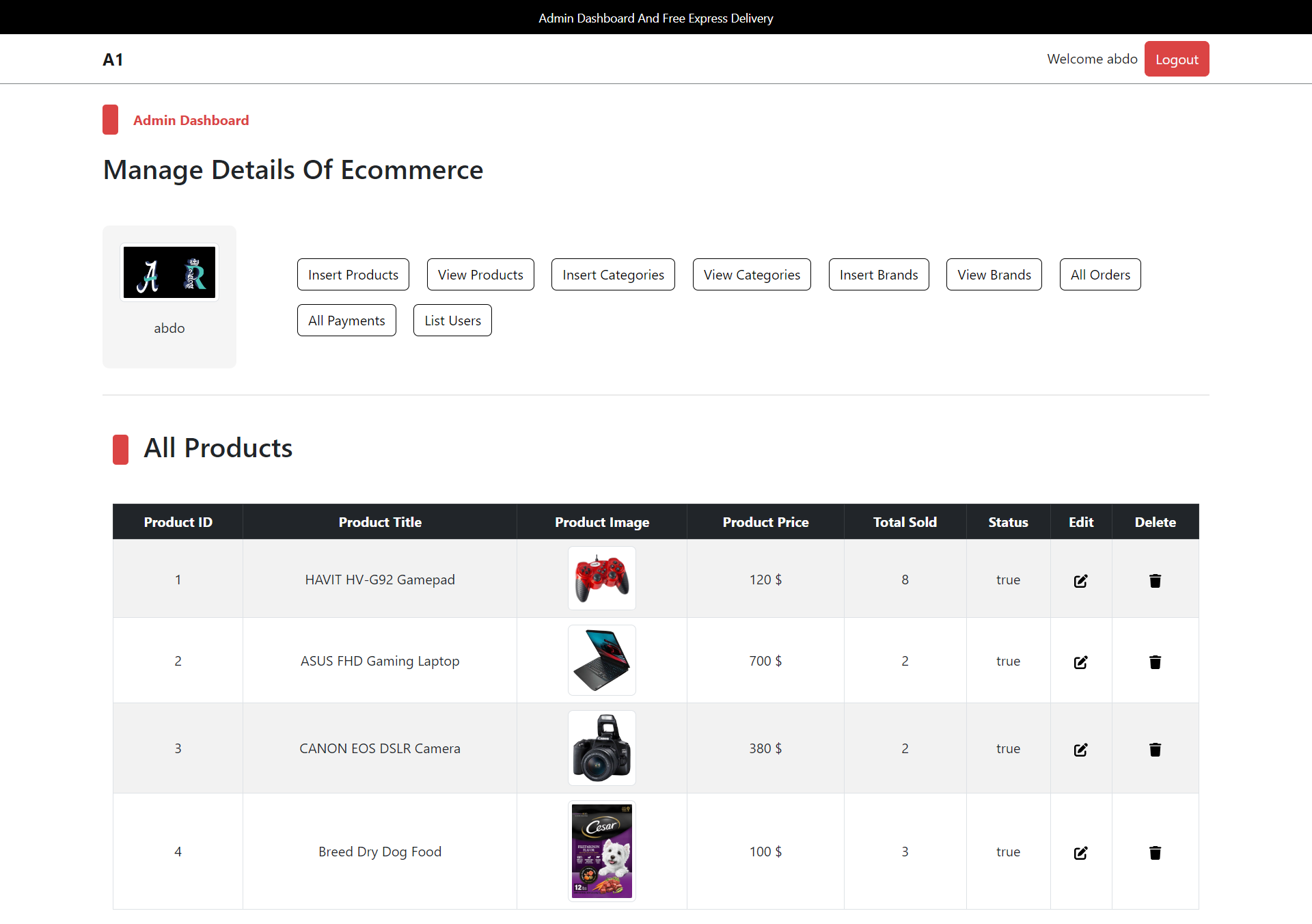Open All Orders
The image size is (1312, 924).
pyautogui.click(x=1100, y=275)
